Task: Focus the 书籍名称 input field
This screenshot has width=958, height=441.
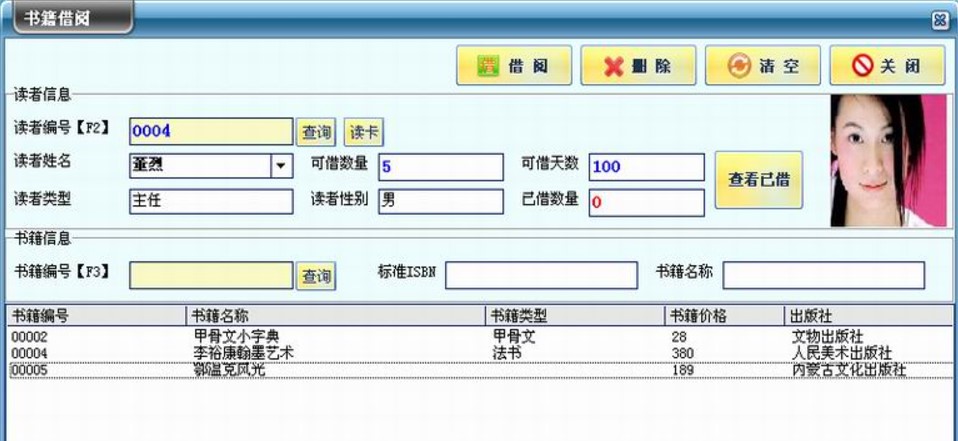Action: [824, 275]
